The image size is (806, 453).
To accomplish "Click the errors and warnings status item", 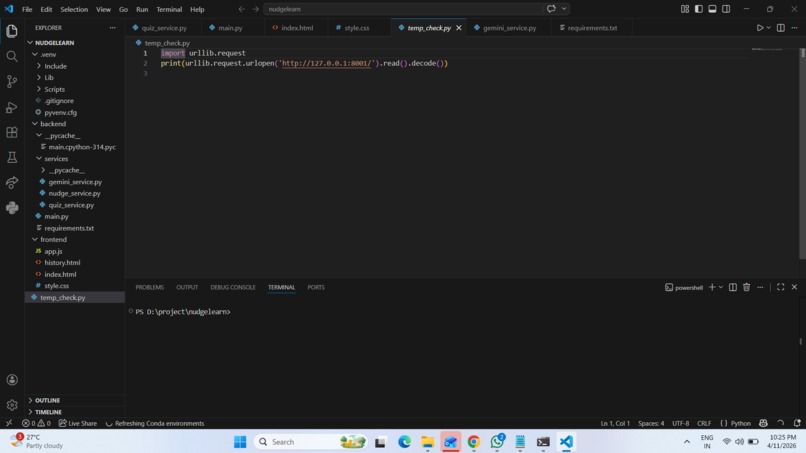I will 36,423.
